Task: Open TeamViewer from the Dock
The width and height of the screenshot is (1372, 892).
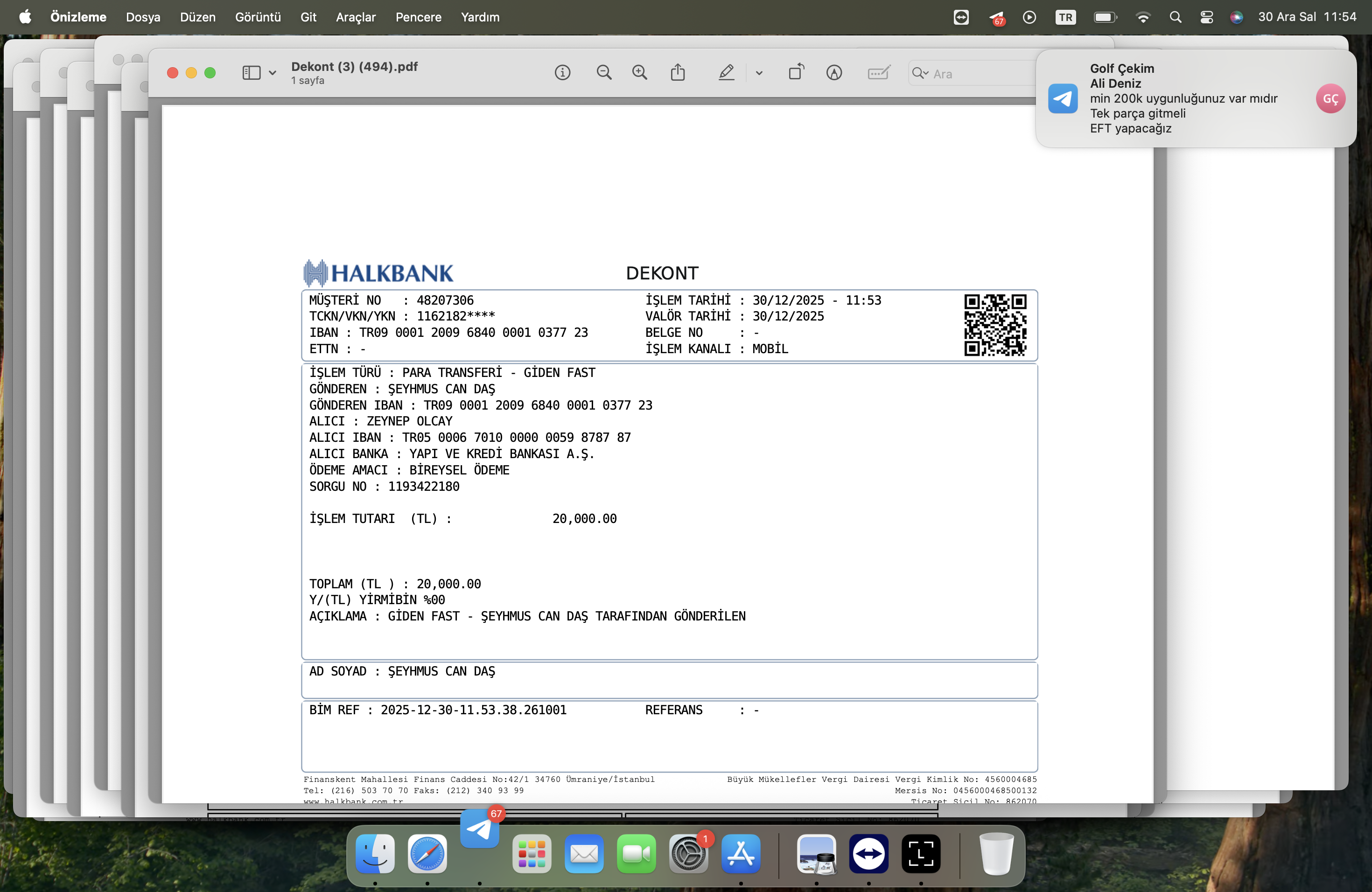Action: pos(869,853)
